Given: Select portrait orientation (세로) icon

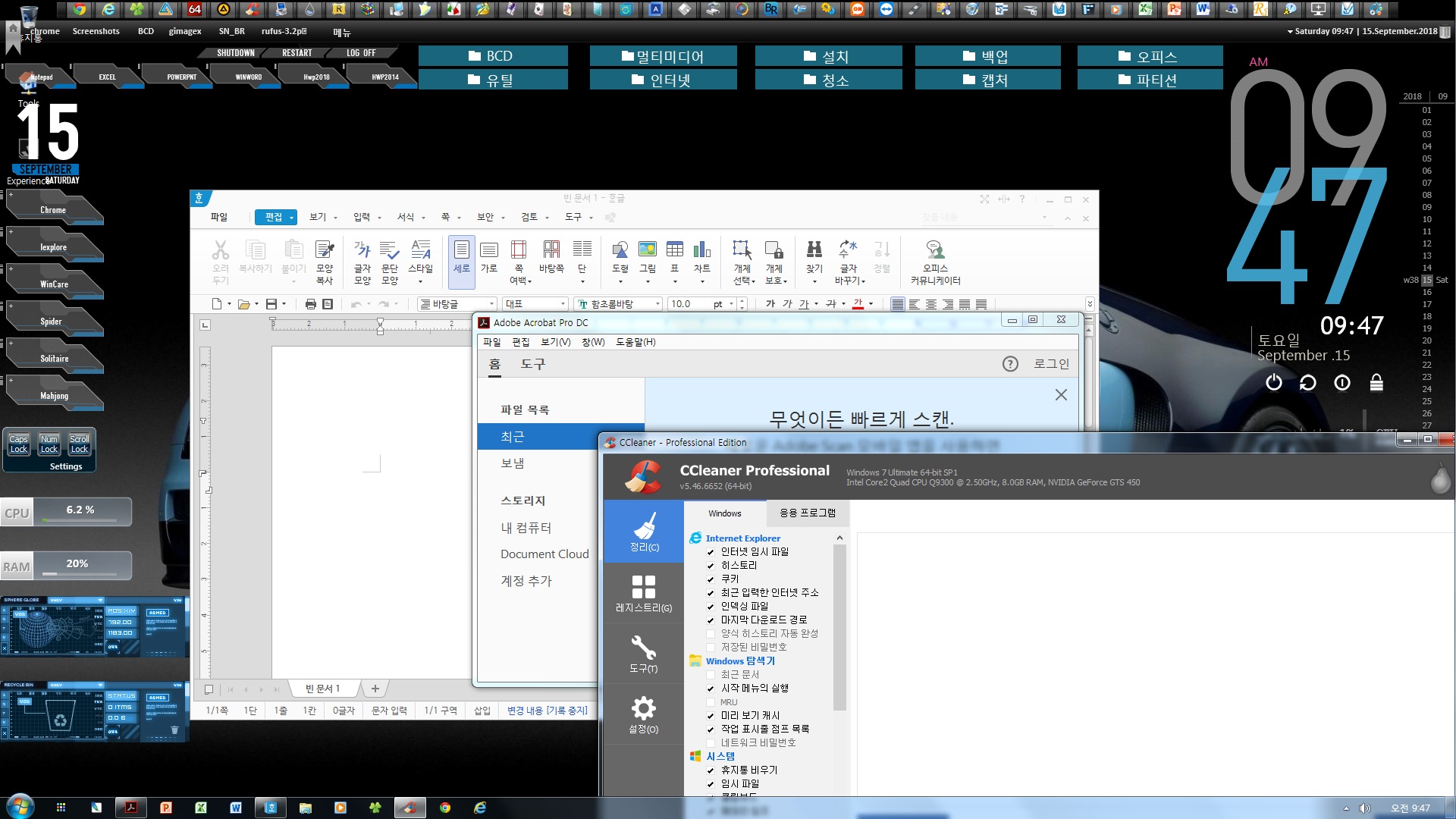Looking at the screenshot, I should 462,262.
